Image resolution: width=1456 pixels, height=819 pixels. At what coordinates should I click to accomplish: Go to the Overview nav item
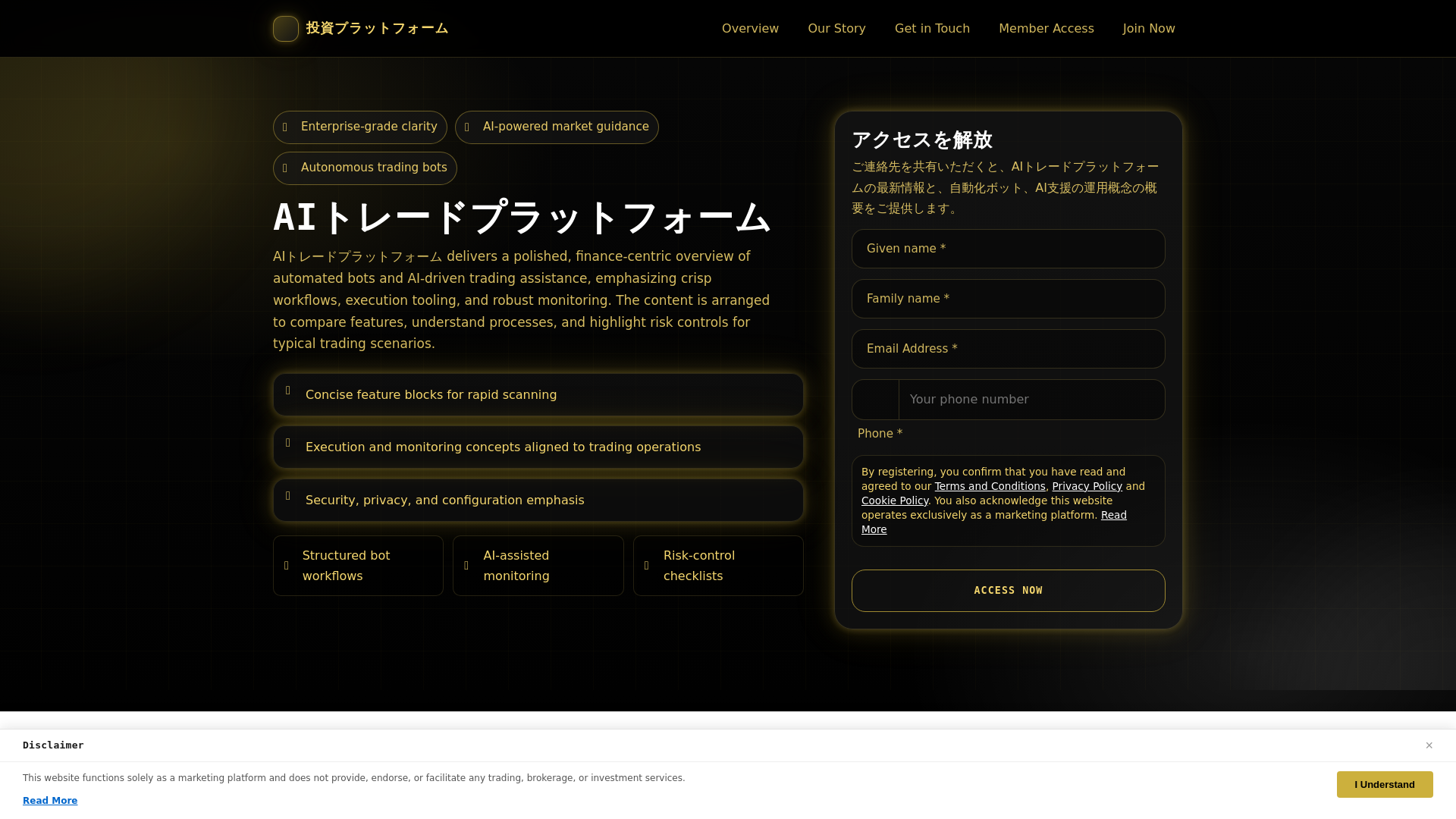click(750, 29)
